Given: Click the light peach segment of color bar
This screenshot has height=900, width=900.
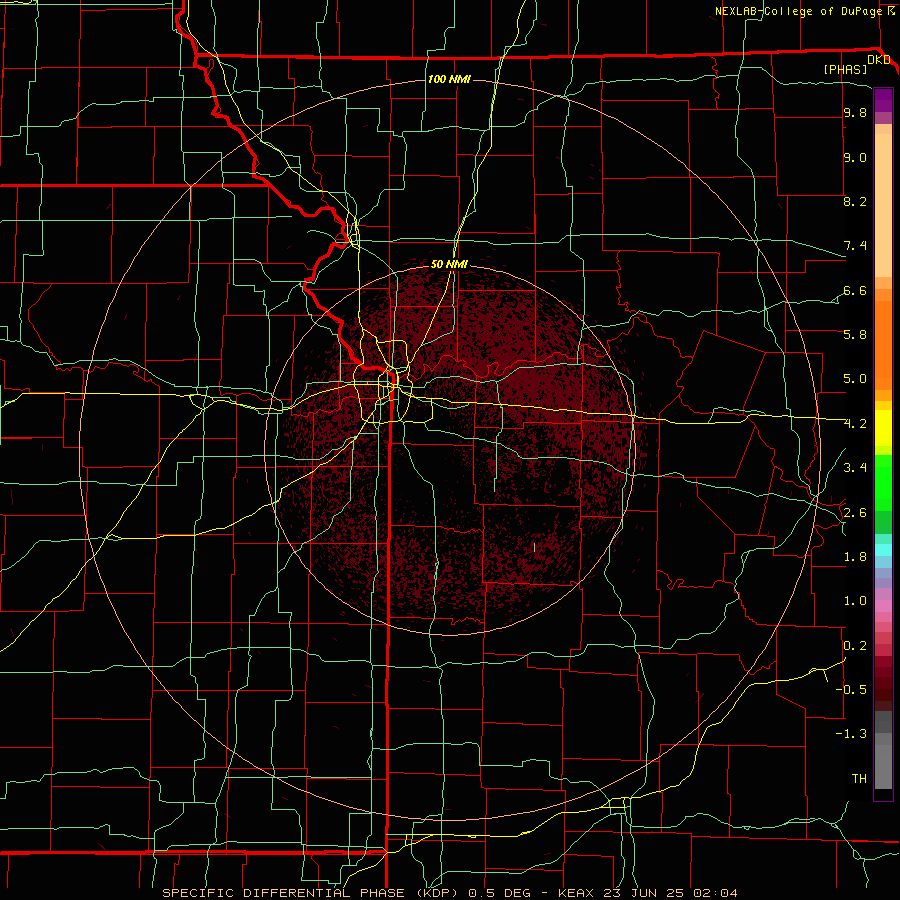Looking at the screenshot, I should coord(883,205).
